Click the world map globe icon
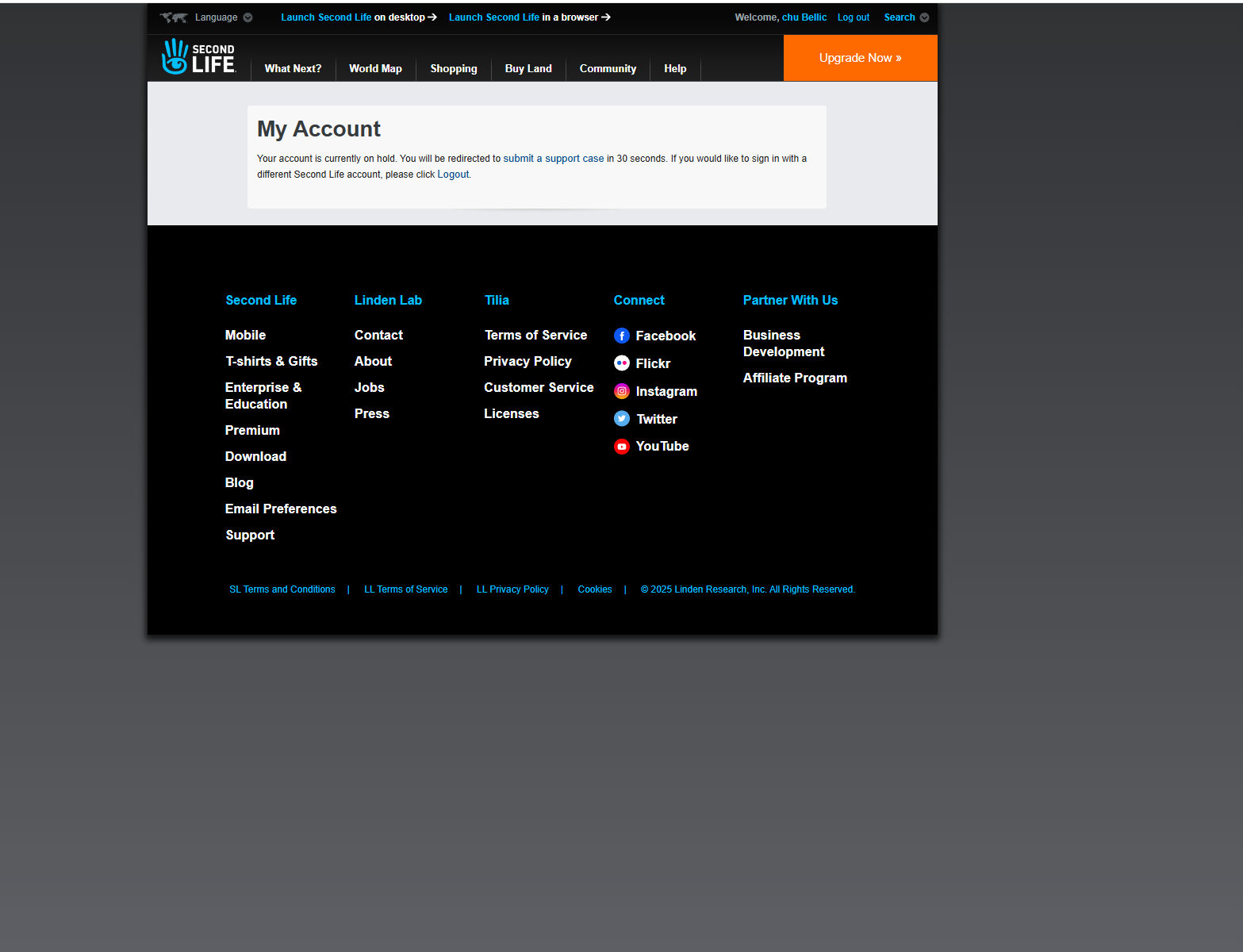The image size is (1243, 952). pos(174,17)
